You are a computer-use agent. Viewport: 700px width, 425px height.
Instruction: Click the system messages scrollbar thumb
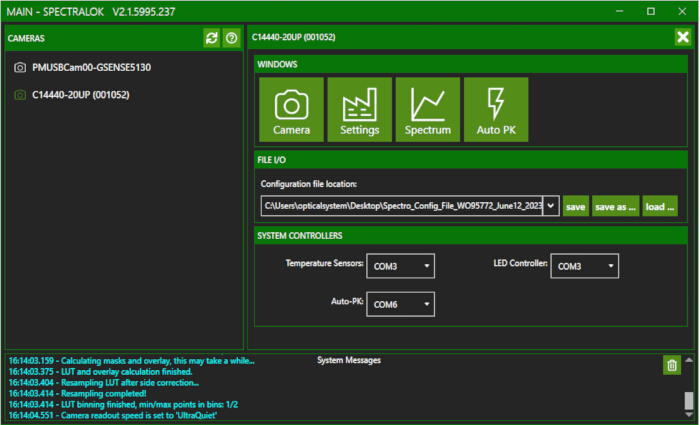point(689,400)
